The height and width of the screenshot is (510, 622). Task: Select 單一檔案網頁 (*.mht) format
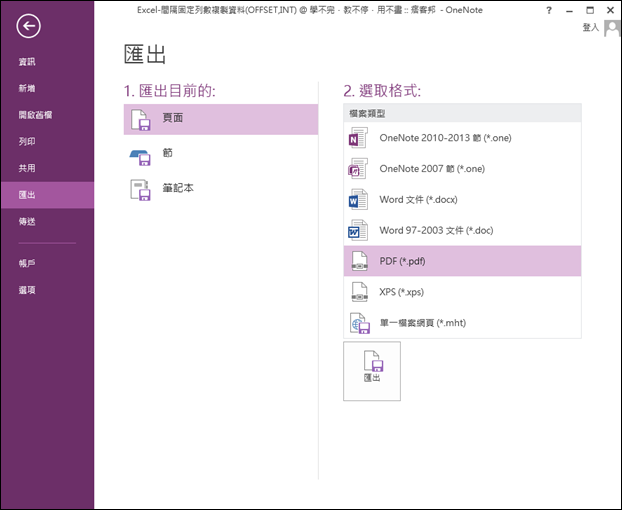(462, 323)
